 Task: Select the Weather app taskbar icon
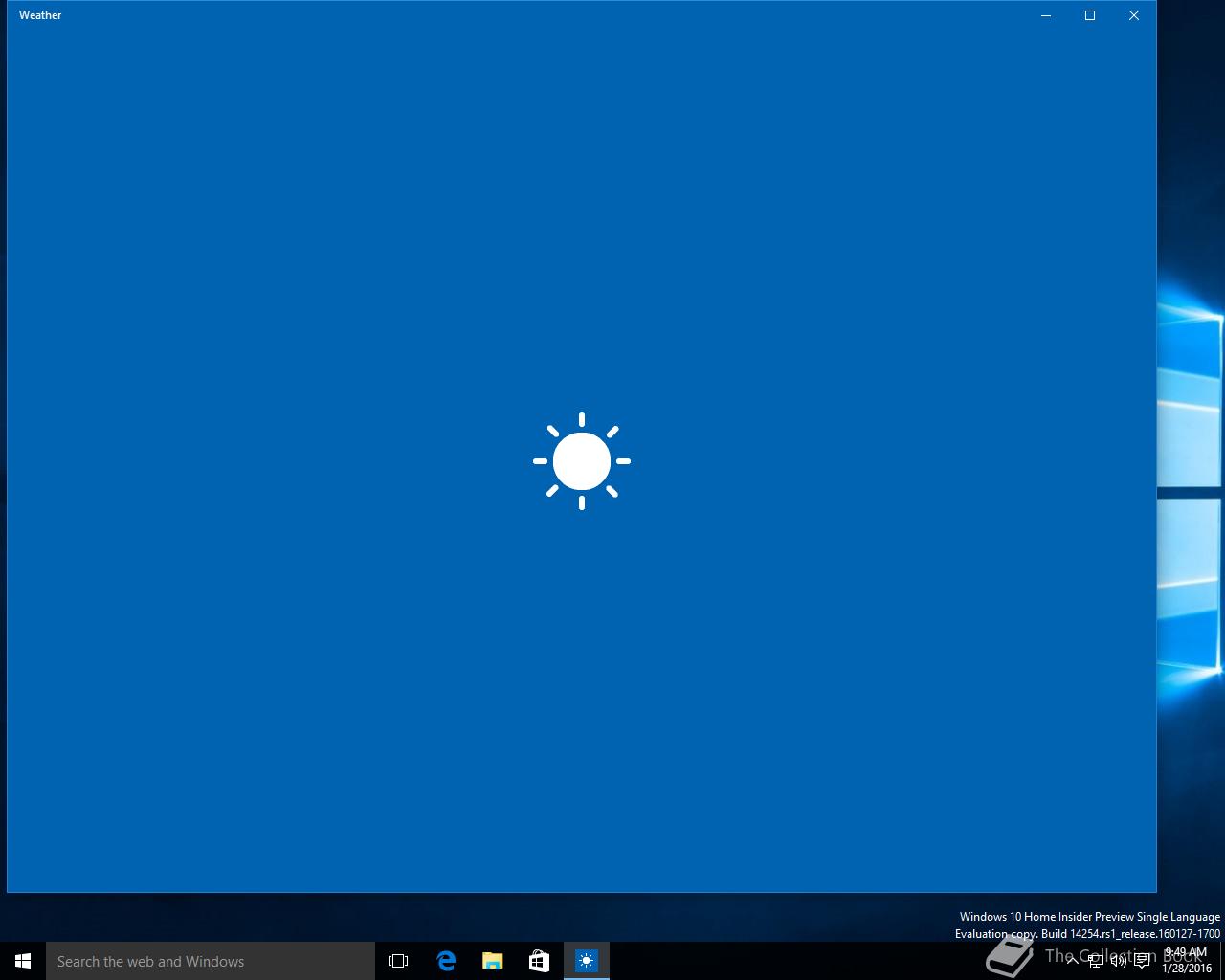(x=587, y=961)
